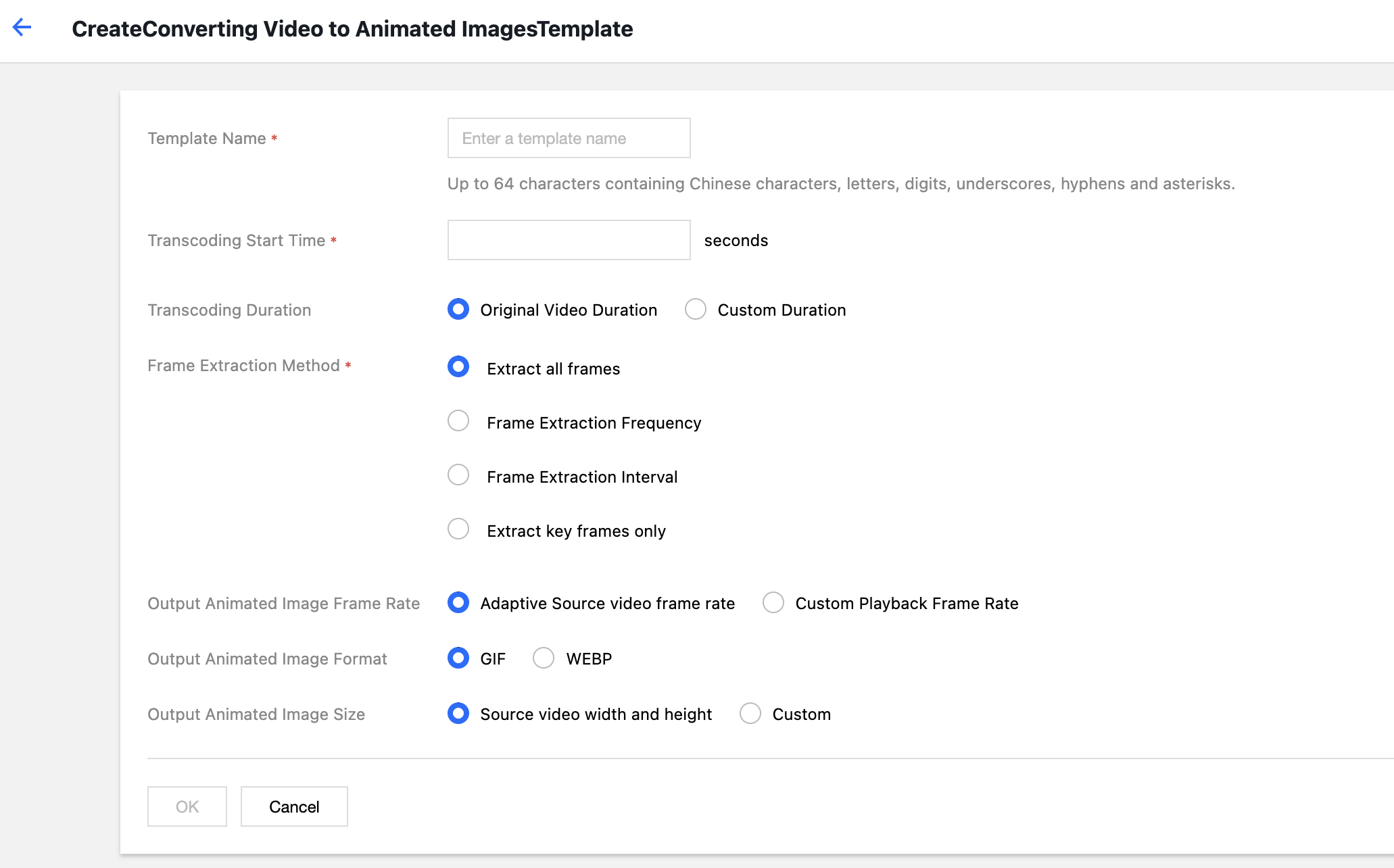
Task: Select Adaptive Source video frame rate
Action: pos(458,603)
